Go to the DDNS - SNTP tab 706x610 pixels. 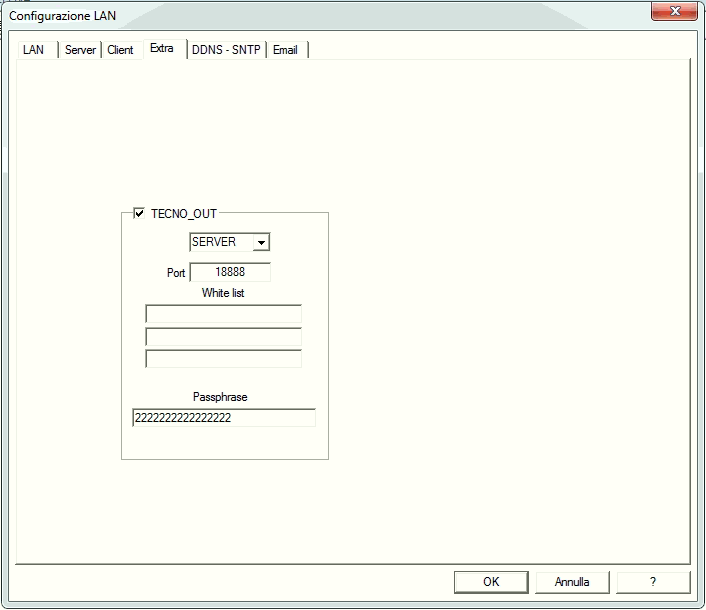point(227,50)
